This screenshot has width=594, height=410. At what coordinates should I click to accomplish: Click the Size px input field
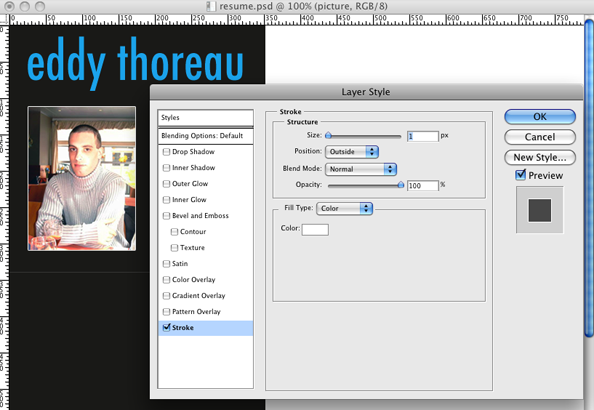pyautogui.click(x=422, y=136)
